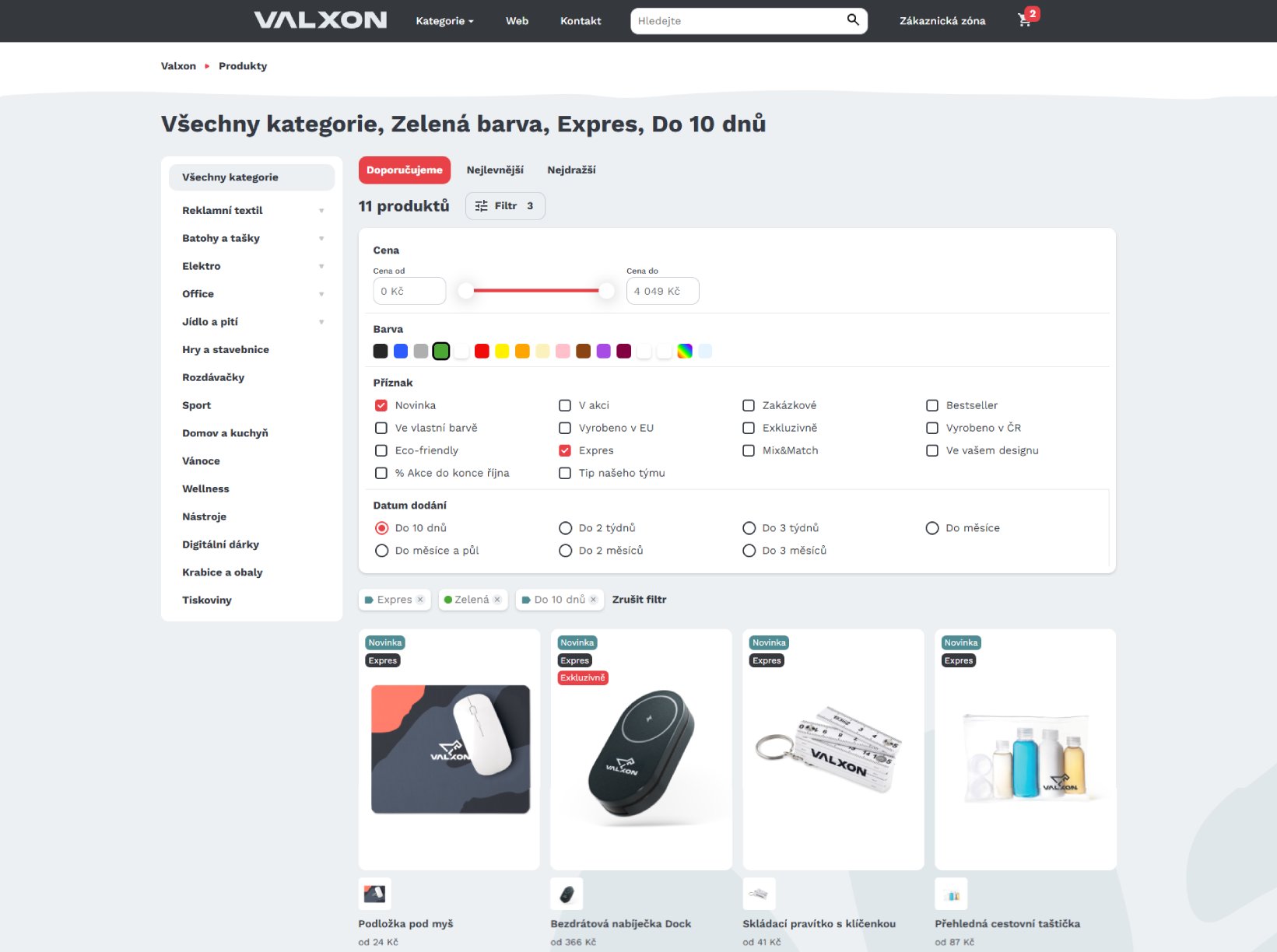The height and width of the screenshot is (952, 1277).
Task: Pick the red color swatch
Action: click(482, 352)
